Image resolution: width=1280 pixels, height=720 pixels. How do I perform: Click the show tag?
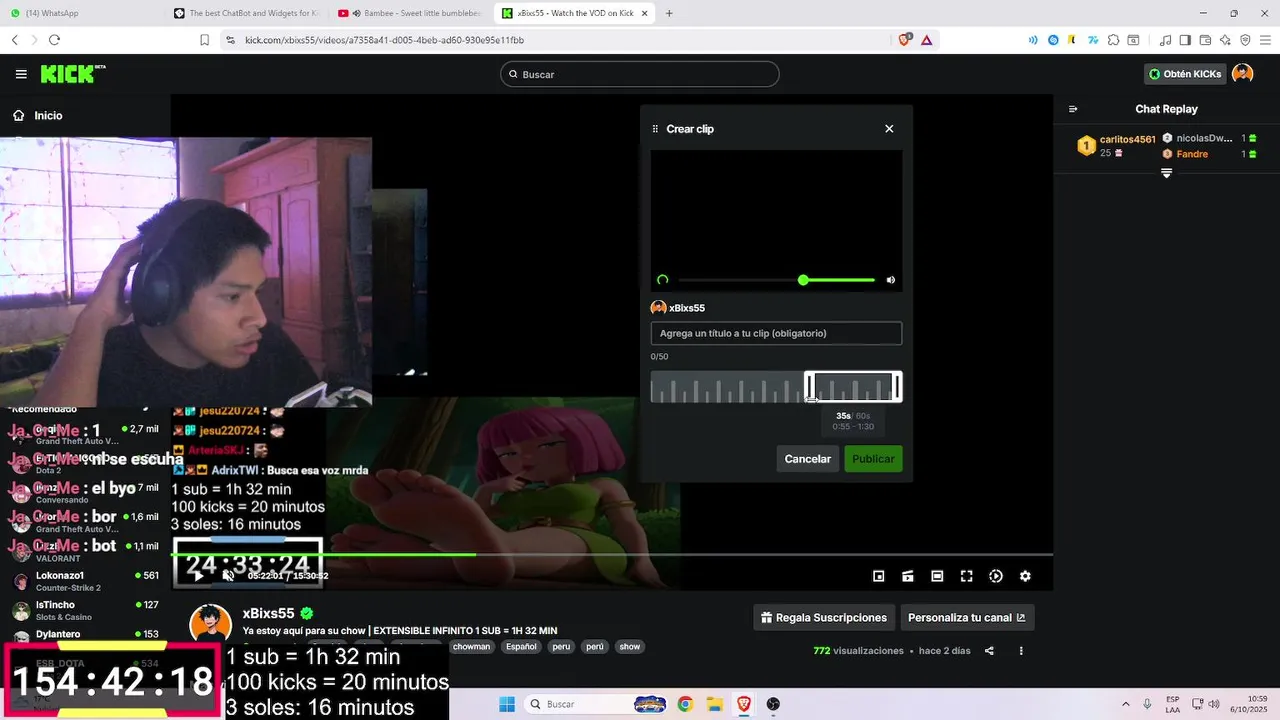coord(629,647)
